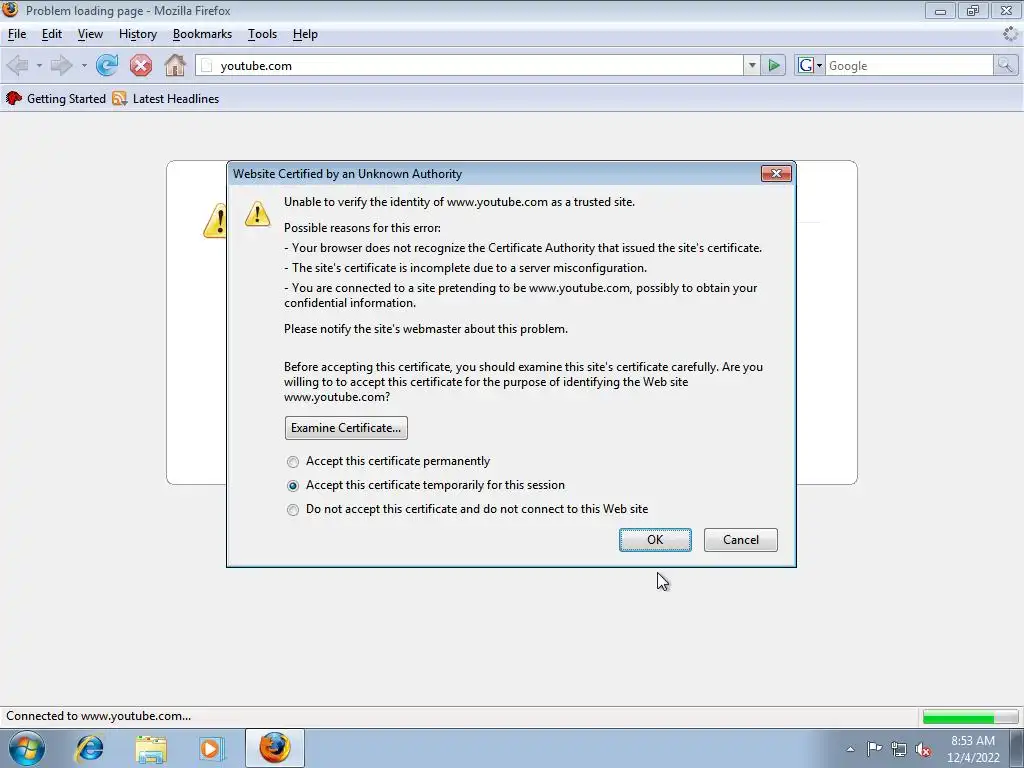Open the Forward button history dropdown

(84, 65)
